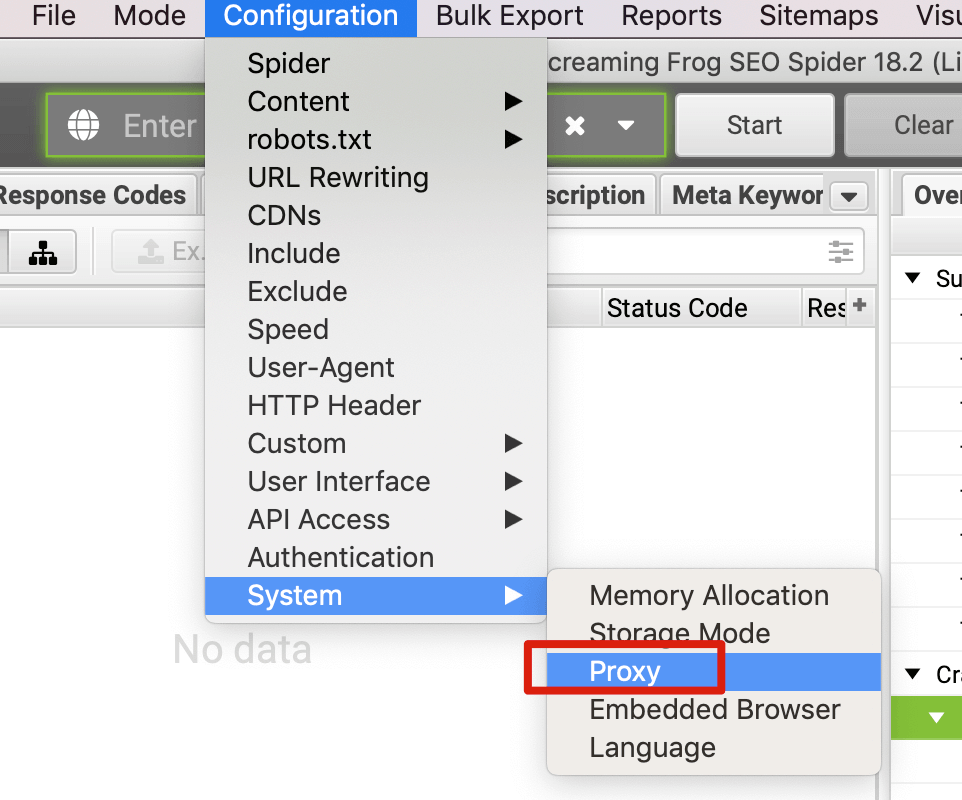This screenshot has width=962, height=800.
Task: Add a column with the plus icon
Action: pos(860,304)
